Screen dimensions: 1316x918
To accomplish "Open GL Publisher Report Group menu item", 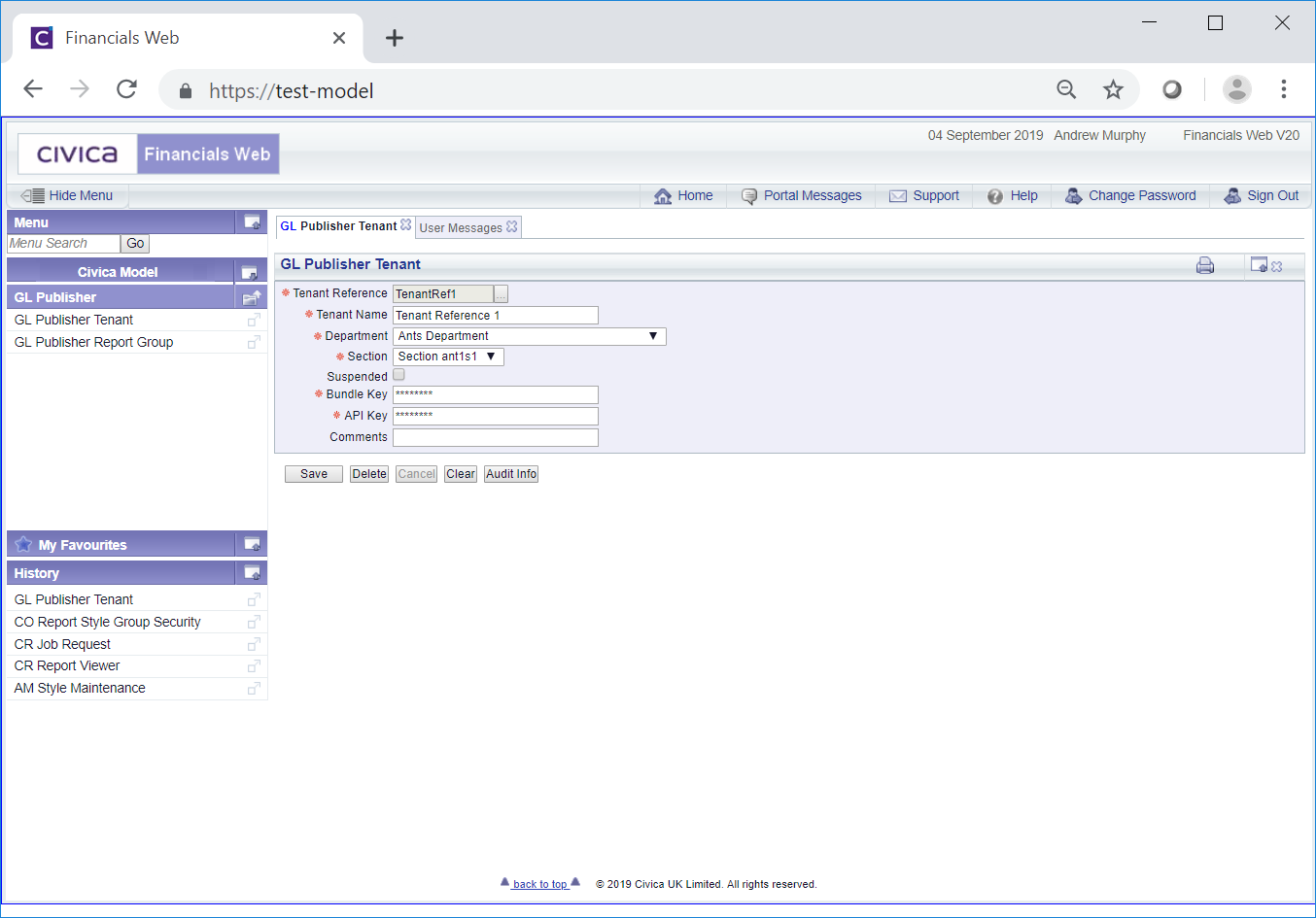I will pyautogui.click(x=93, y=342).
